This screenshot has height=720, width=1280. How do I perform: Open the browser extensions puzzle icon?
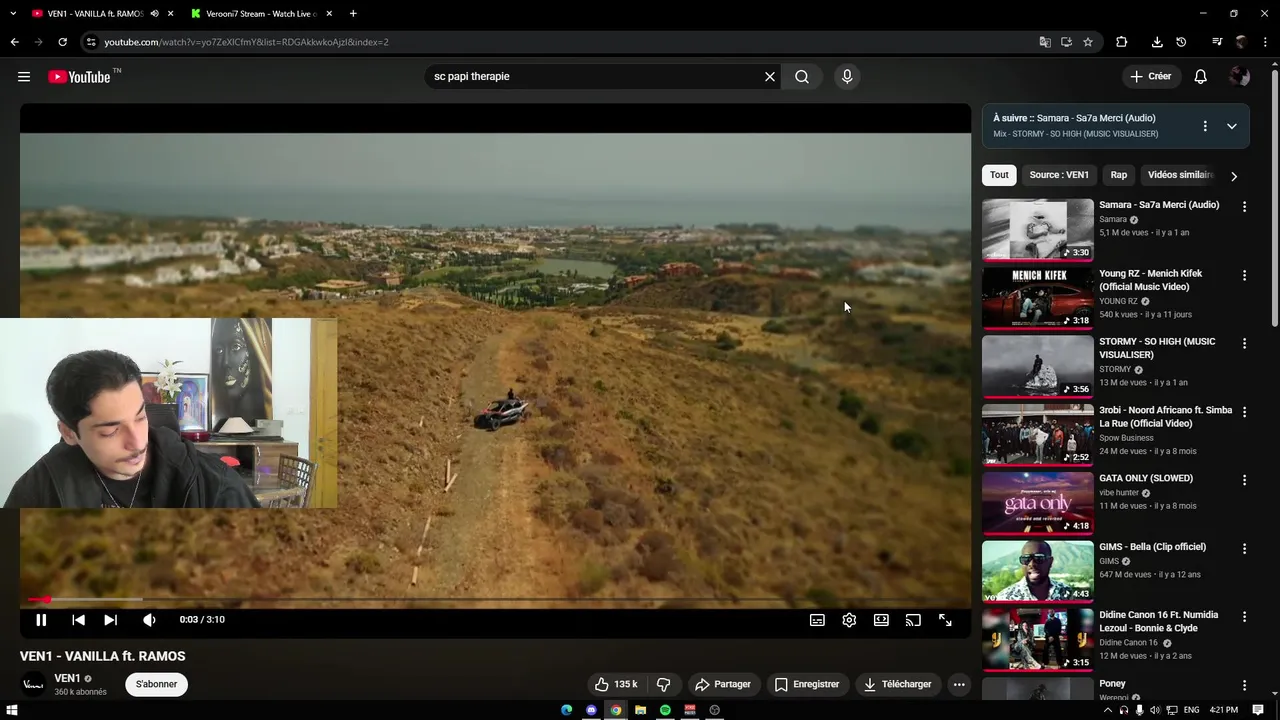pyautogui.click(x=1122, y=42)
